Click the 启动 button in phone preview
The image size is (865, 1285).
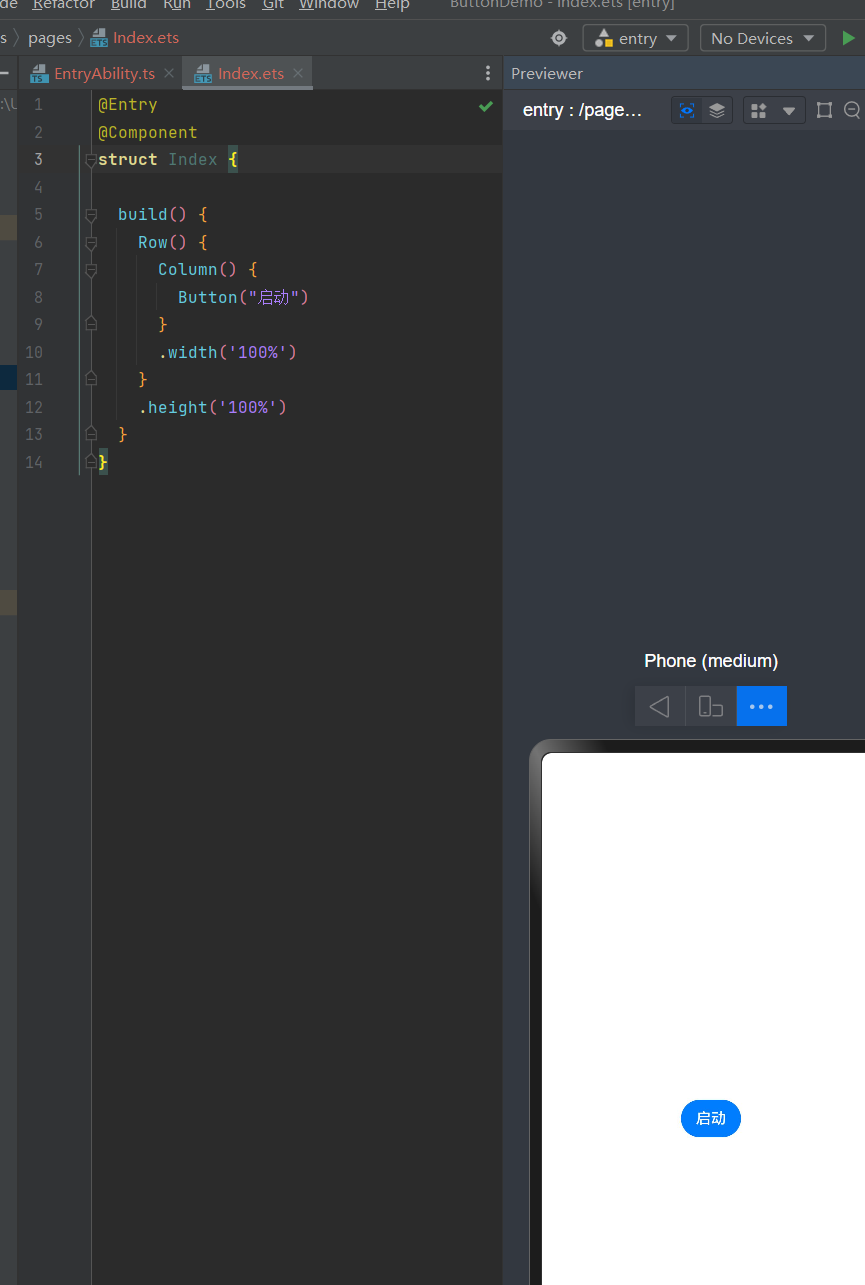[x=711, y=1118]
